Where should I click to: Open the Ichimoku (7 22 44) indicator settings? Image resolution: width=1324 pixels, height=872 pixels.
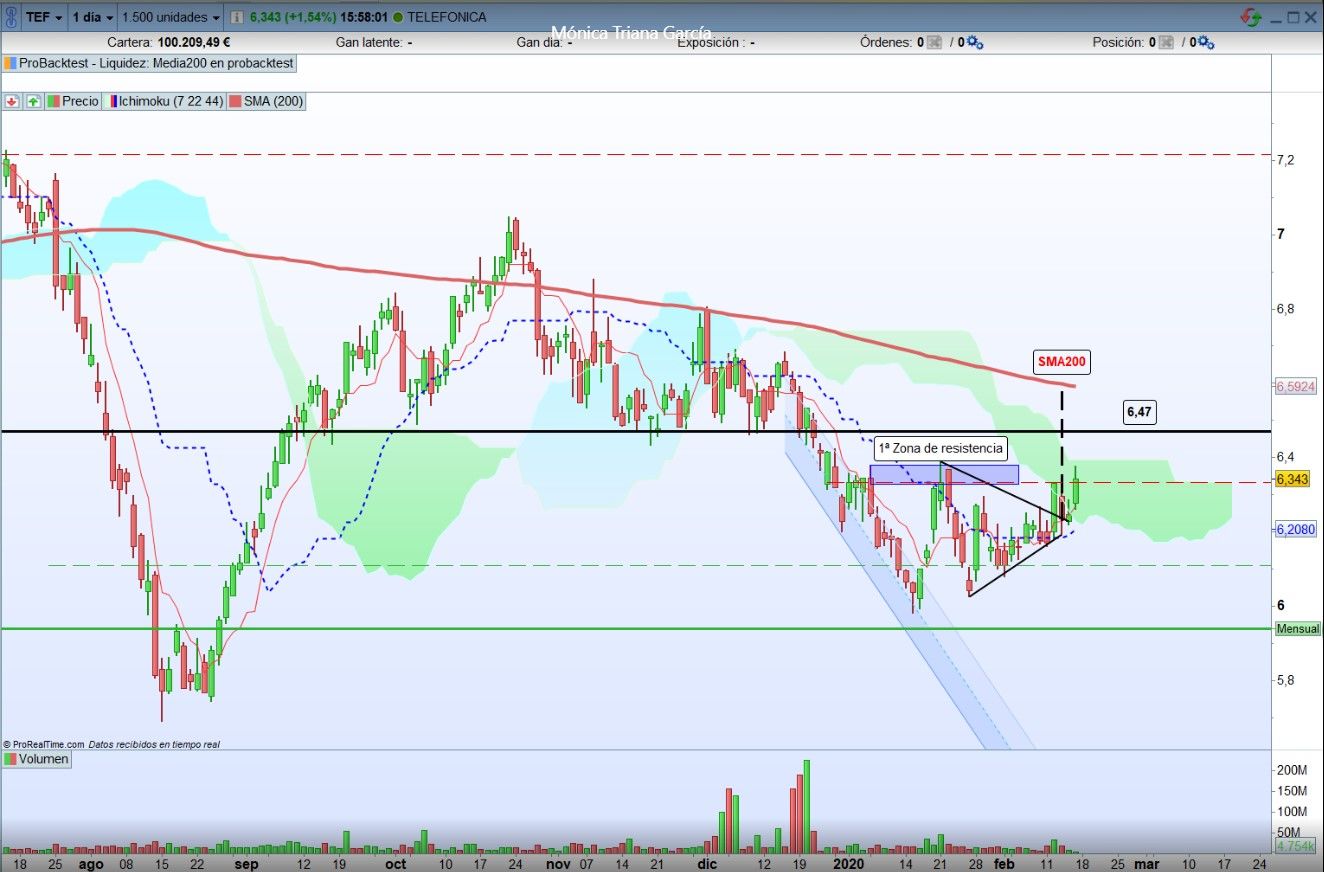pyautogui.click(x=164, y=101)
